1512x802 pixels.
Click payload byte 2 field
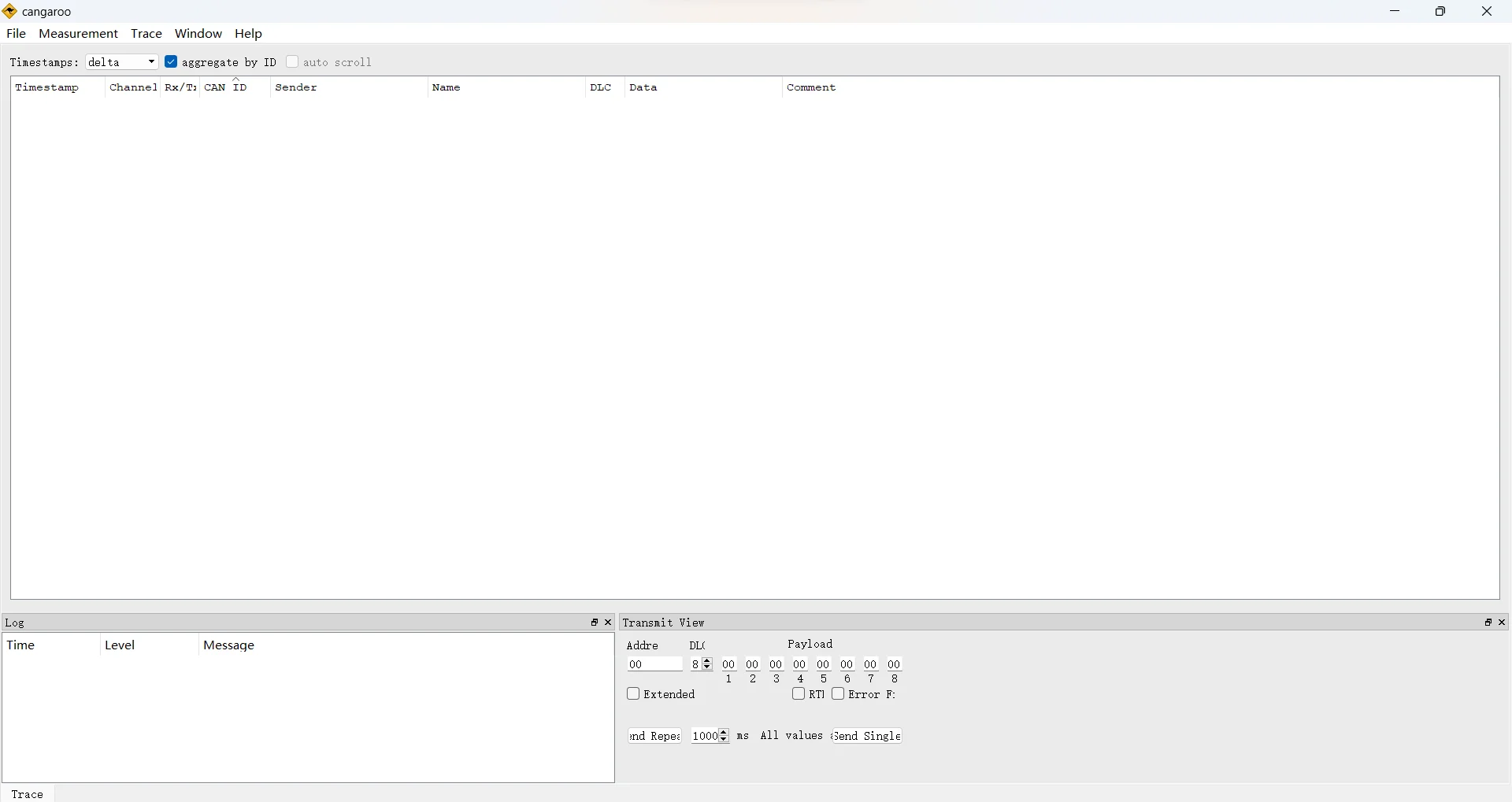753,664
